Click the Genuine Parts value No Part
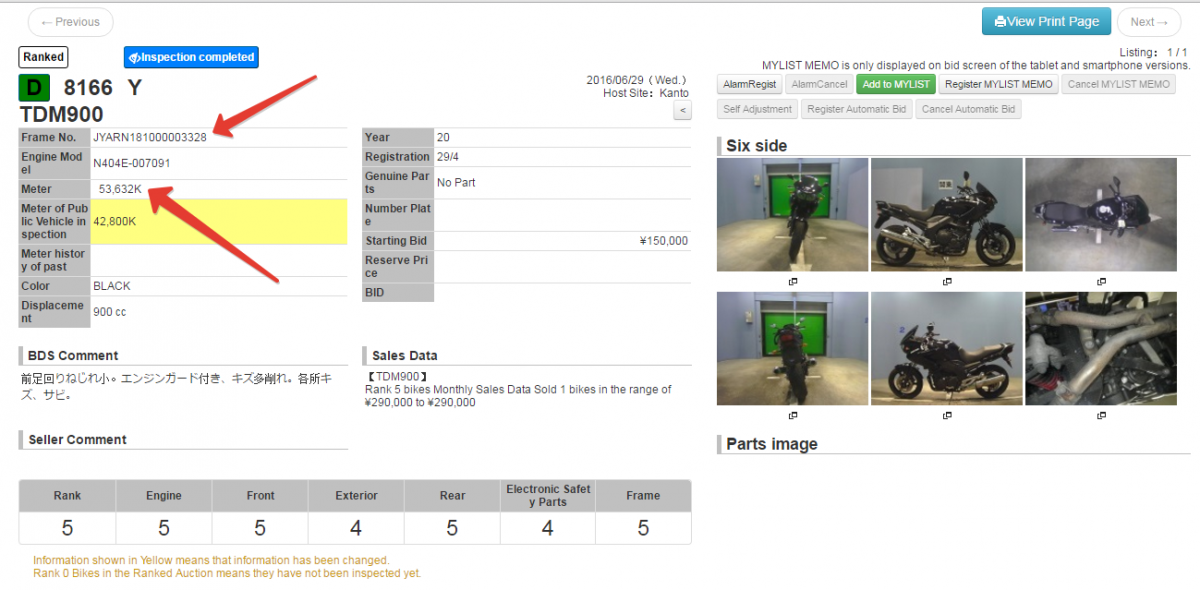 [x=456, y=183]
